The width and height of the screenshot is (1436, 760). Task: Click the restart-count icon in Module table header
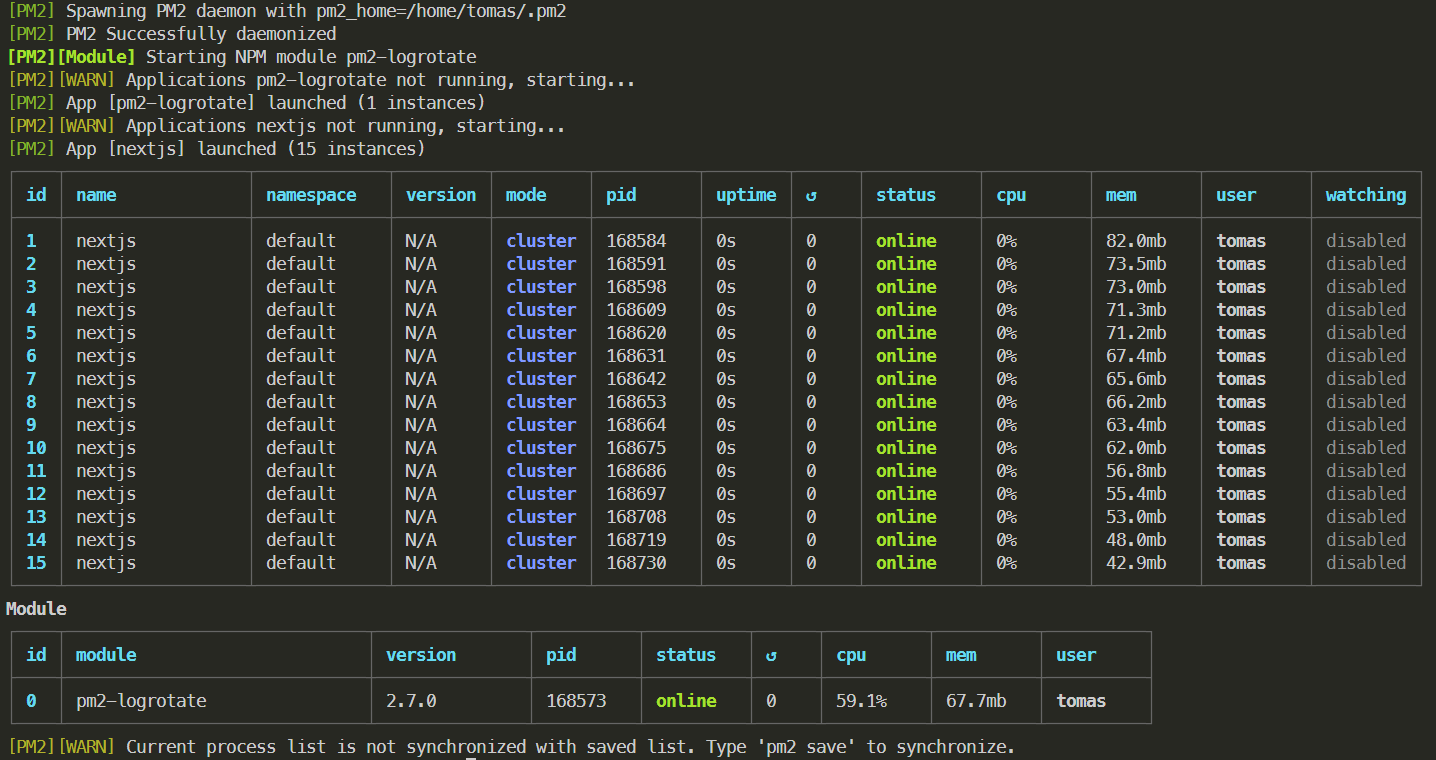pos(771,656)
